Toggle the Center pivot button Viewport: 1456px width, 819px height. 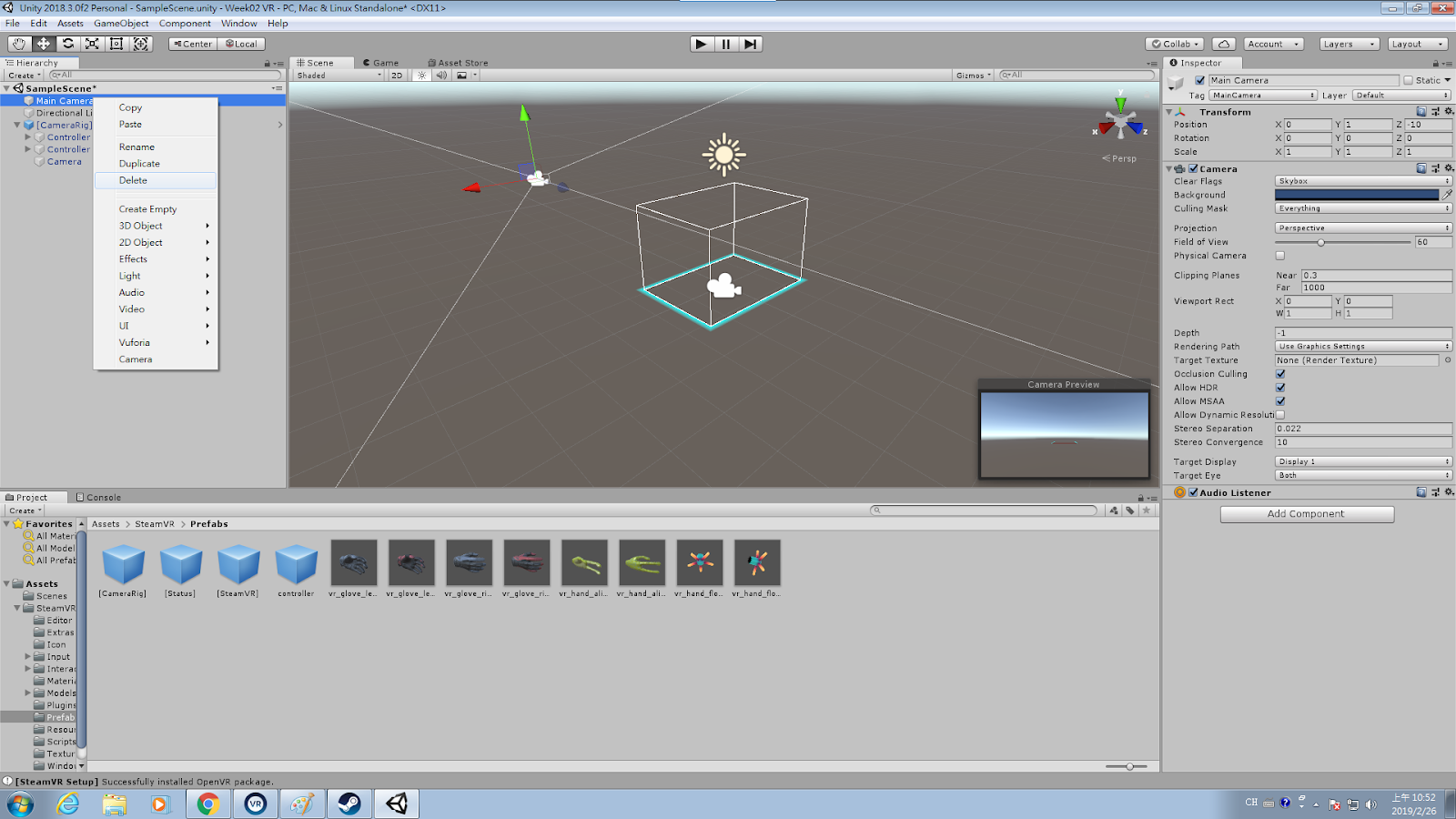click(x=193, y=44)
